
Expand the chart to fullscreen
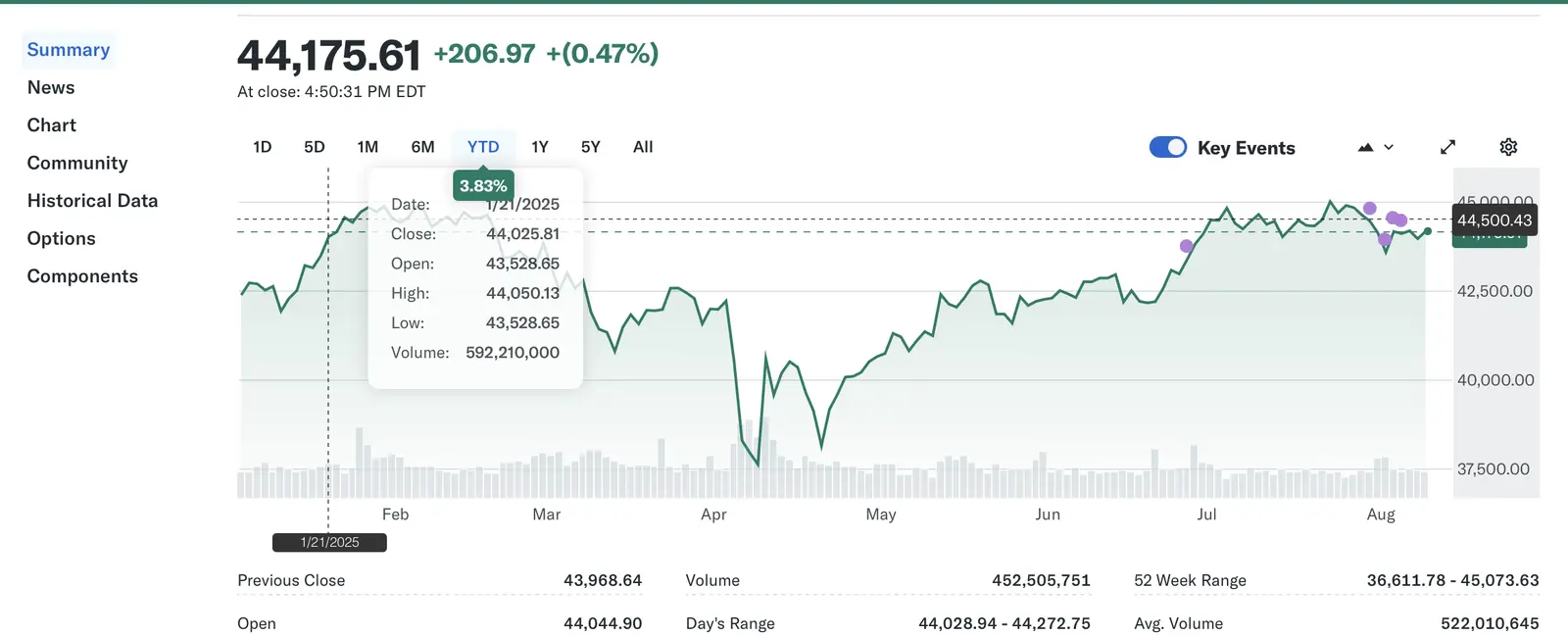(x=1447, y=147)
